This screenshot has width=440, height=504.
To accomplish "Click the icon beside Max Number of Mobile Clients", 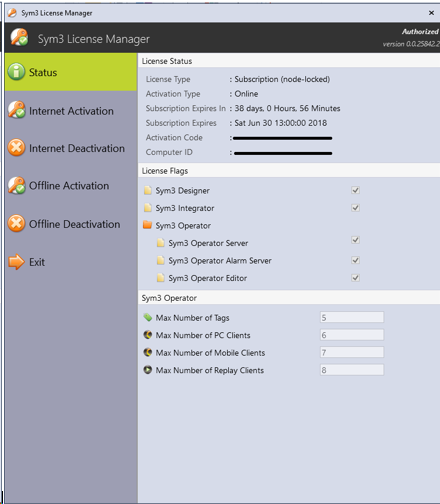I will 148,352.
